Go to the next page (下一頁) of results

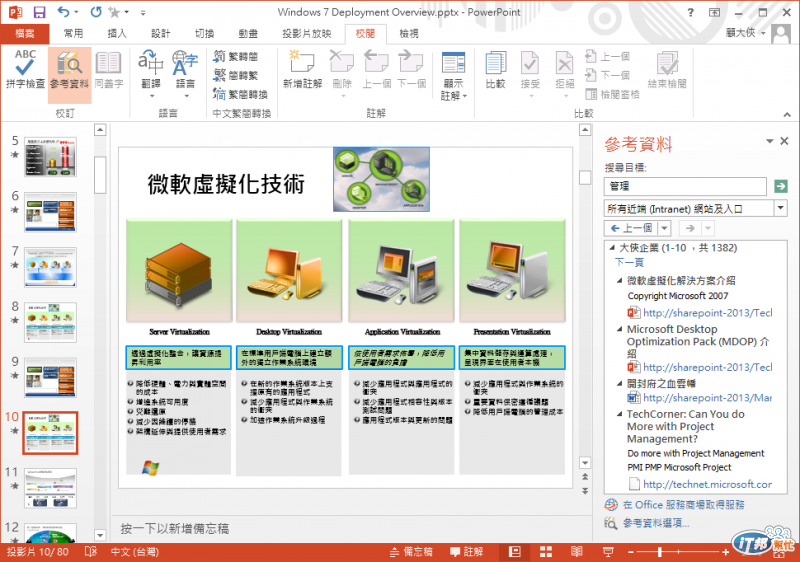[x=629, y=262]
